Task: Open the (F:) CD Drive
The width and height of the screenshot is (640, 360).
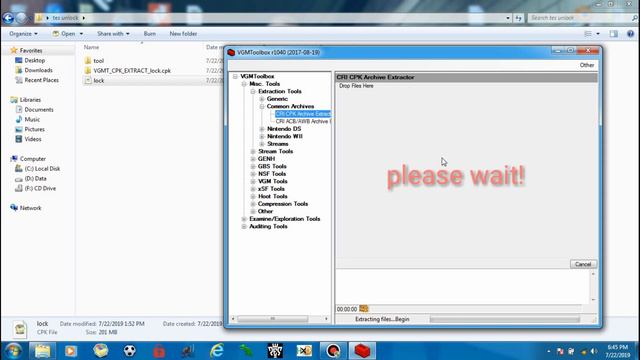Action: coord(40,188)
